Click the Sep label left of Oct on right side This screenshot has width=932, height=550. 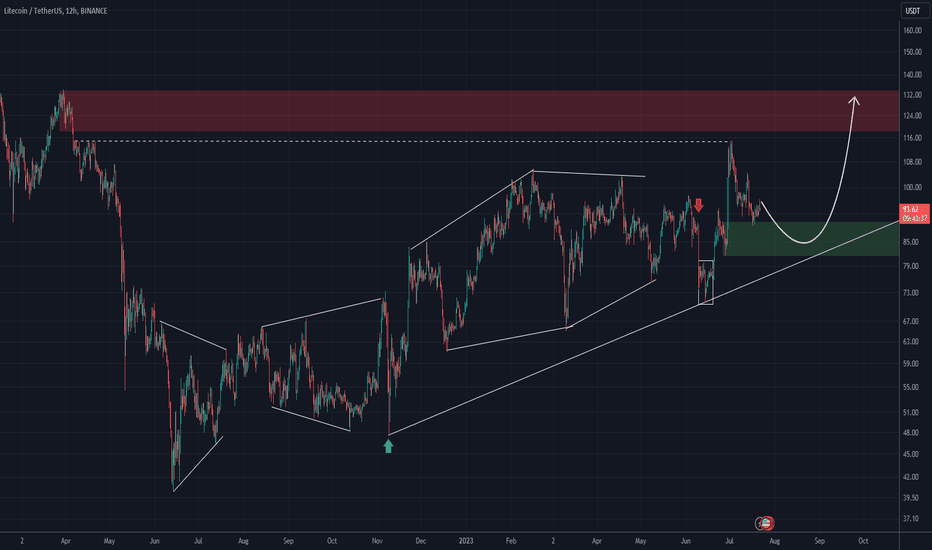pyautogui.click(x=819, y=541)
